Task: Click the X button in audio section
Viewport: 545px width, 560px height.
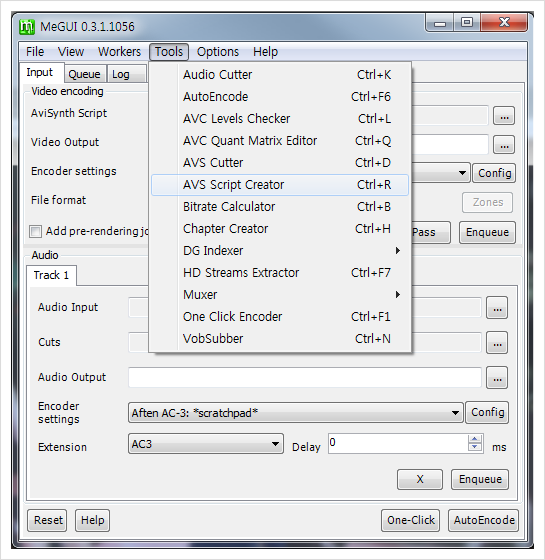Action: coord(420,479)
